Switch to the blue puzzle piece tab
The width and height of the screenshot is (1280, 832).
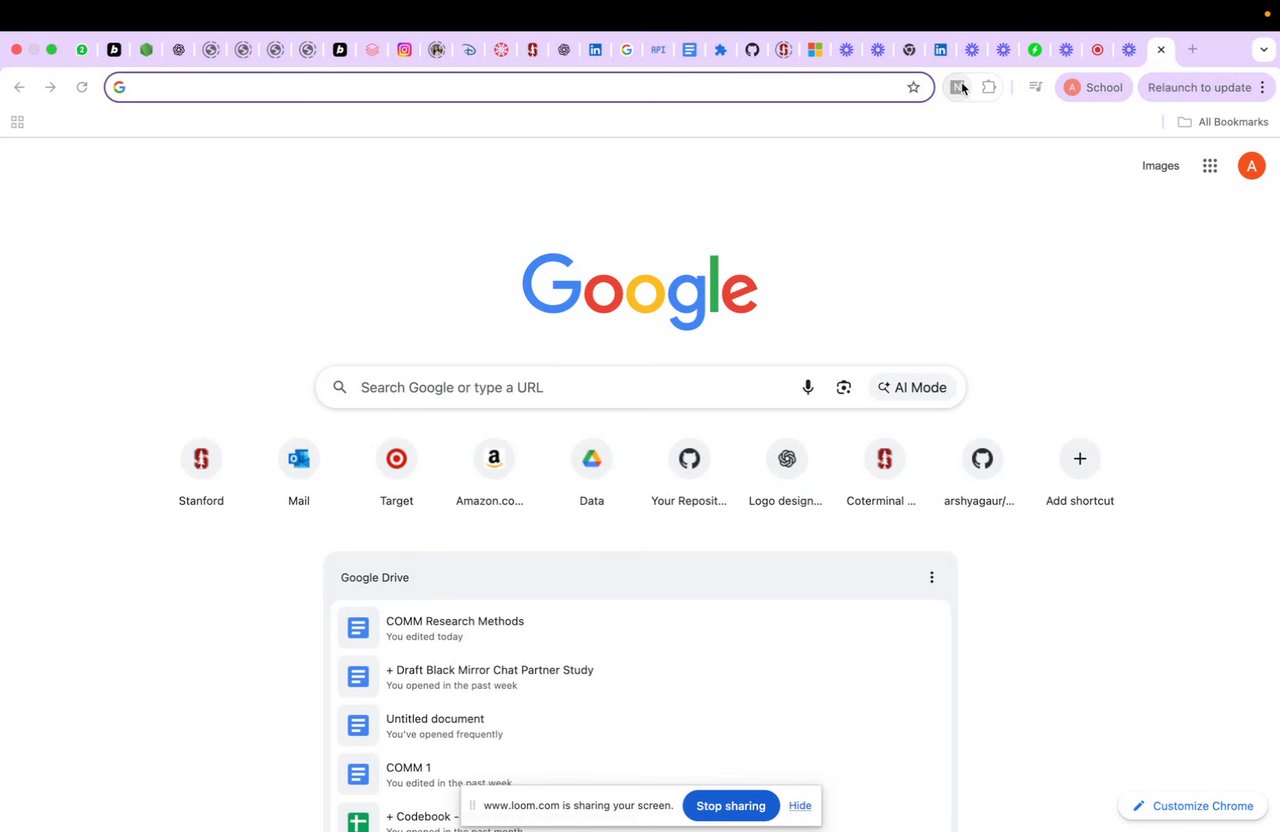click(x=720, y=49)
